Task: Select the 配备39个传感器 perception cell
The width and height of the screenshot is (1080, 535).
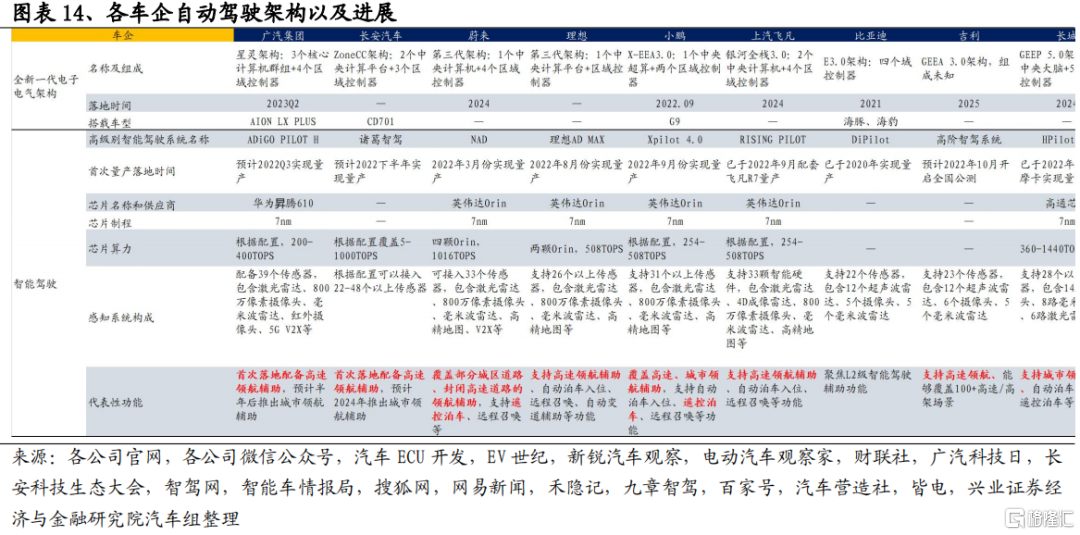Action: pyautogui.click(x=282, y=301)
